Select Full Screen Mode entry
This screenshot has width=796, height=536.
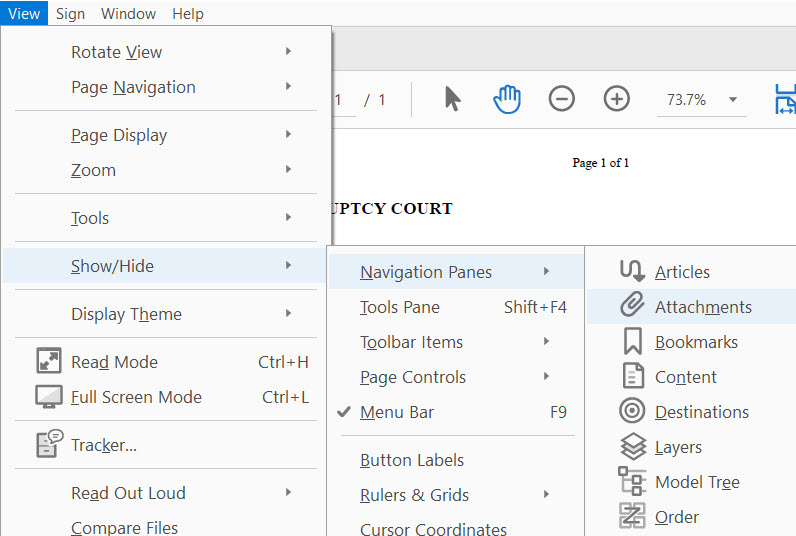point(165,397)
